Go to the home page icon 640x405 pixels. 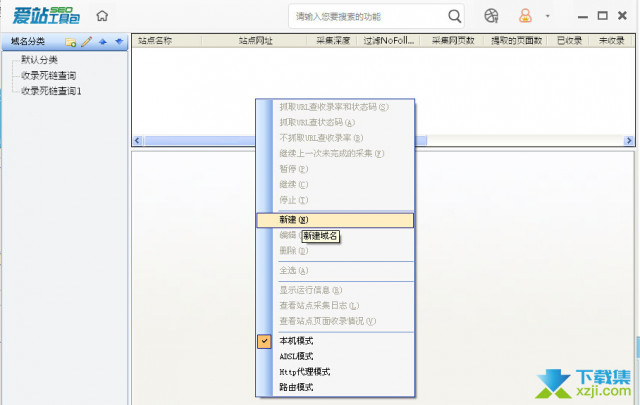(102, 16)
